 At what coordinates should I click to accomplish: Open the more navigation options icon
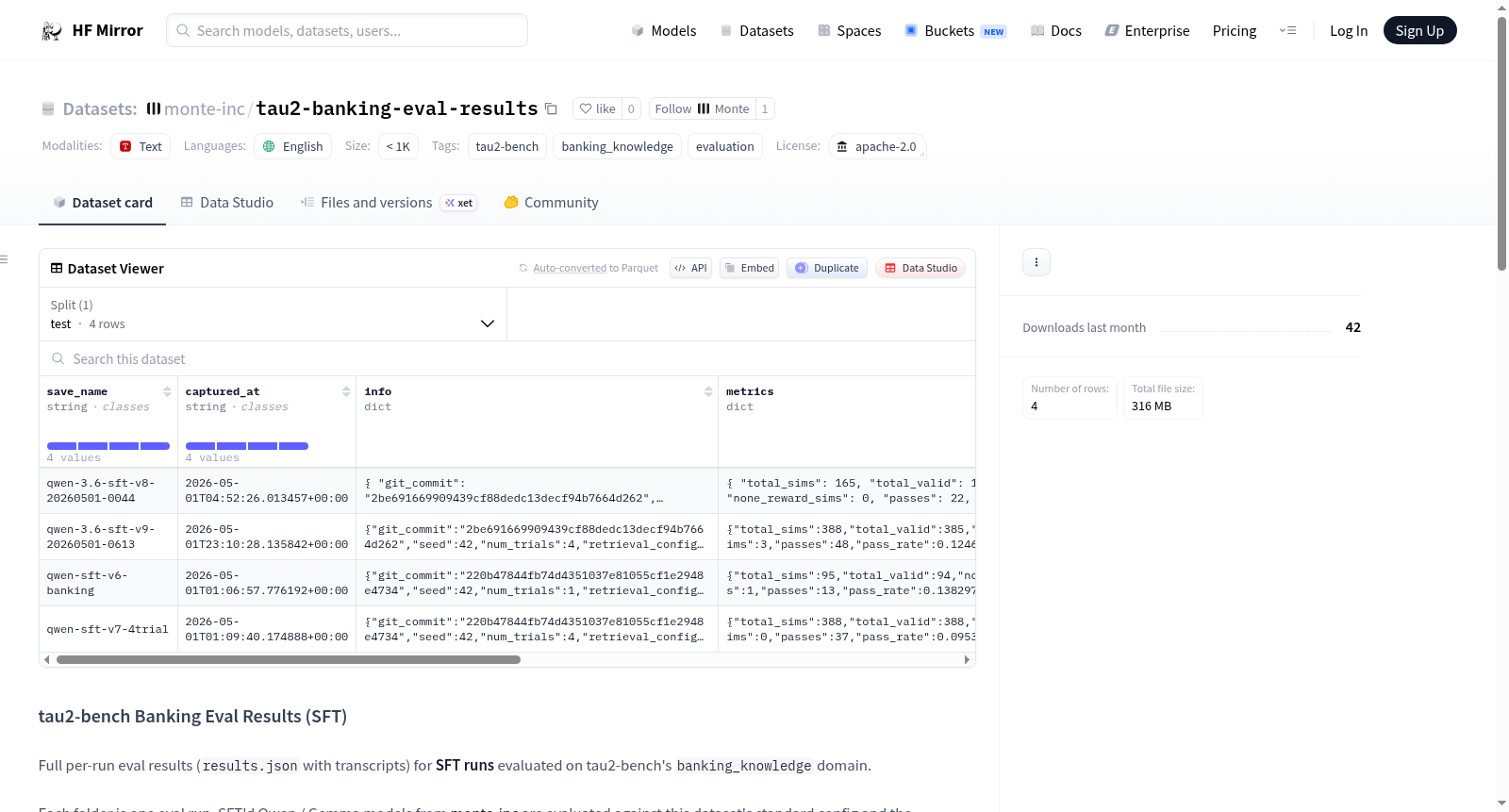[1287, 31]
